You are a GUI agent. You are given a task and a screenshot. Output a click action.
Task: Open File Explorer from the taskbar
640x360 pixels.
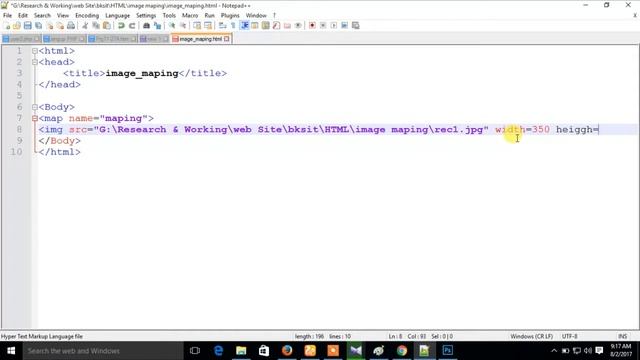click(x=241, y=351)
